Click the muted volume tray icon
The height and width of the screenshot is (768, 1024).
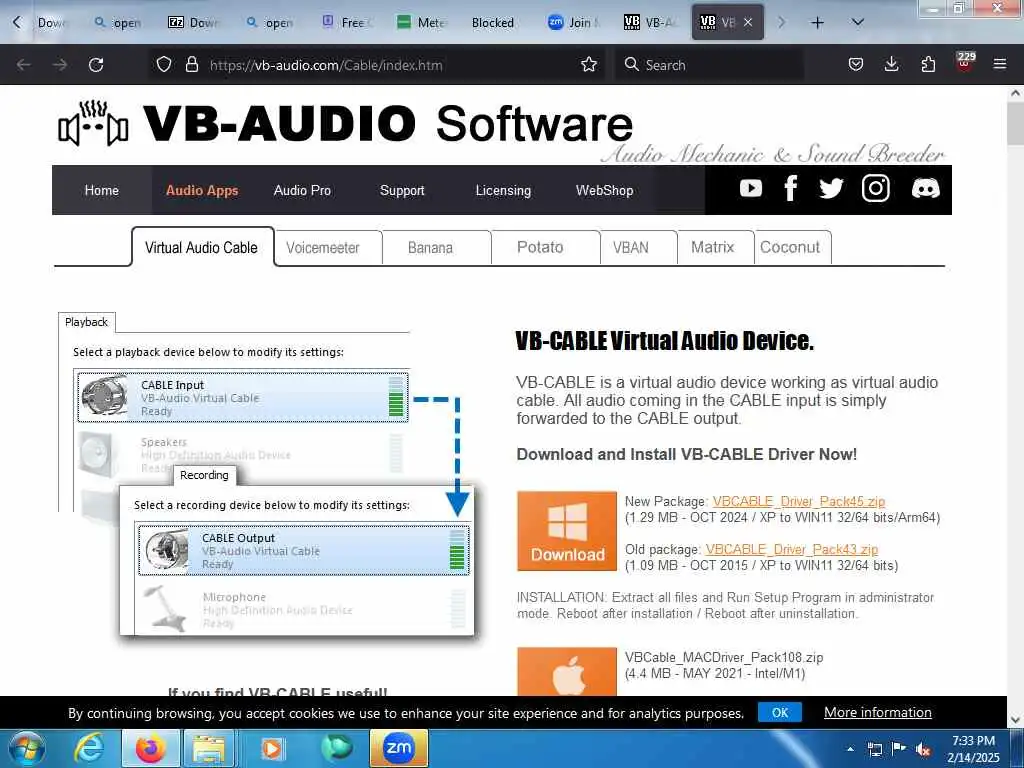(x=923, y=749)
